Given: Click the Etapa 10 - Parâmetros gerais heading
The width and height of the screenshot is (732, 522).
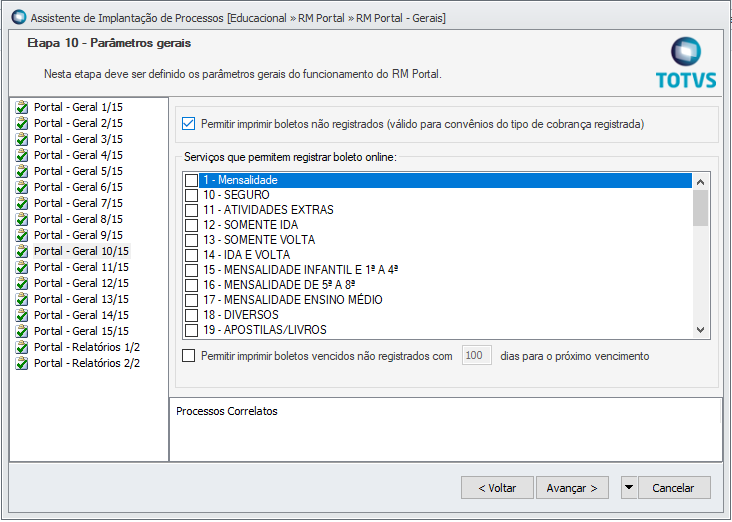Looking at the screenshot, I should point(109,43).
